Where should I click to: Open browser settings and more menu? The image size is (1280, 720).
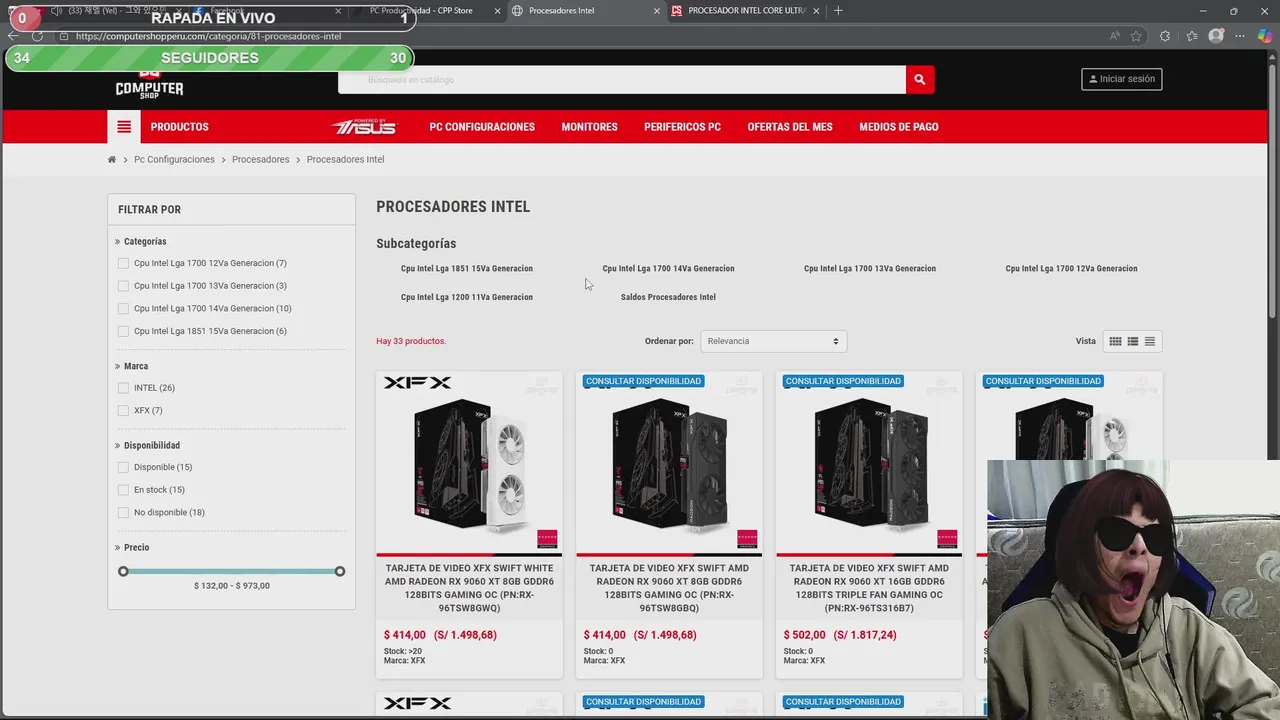(x=1241, y=36)
